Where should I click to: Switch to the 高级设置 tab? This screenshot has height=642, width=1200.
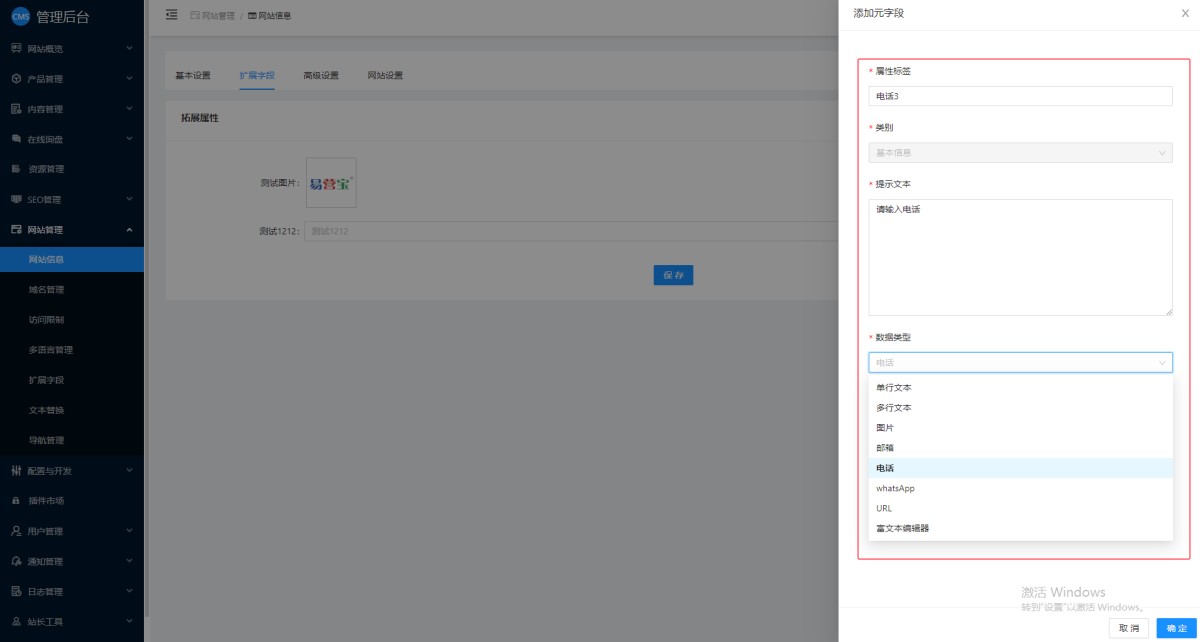click(x=321, y=76)
